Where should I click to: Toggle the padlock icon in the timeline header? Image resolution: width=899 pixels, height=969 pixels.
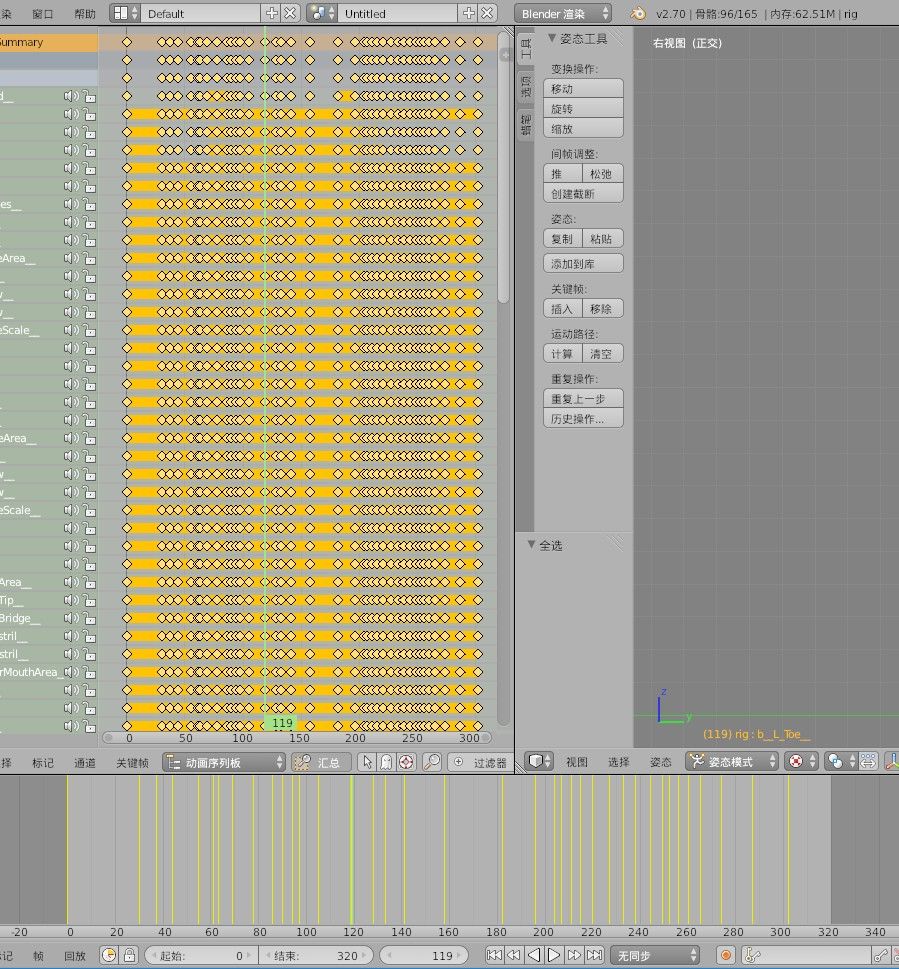click(129, 955)
